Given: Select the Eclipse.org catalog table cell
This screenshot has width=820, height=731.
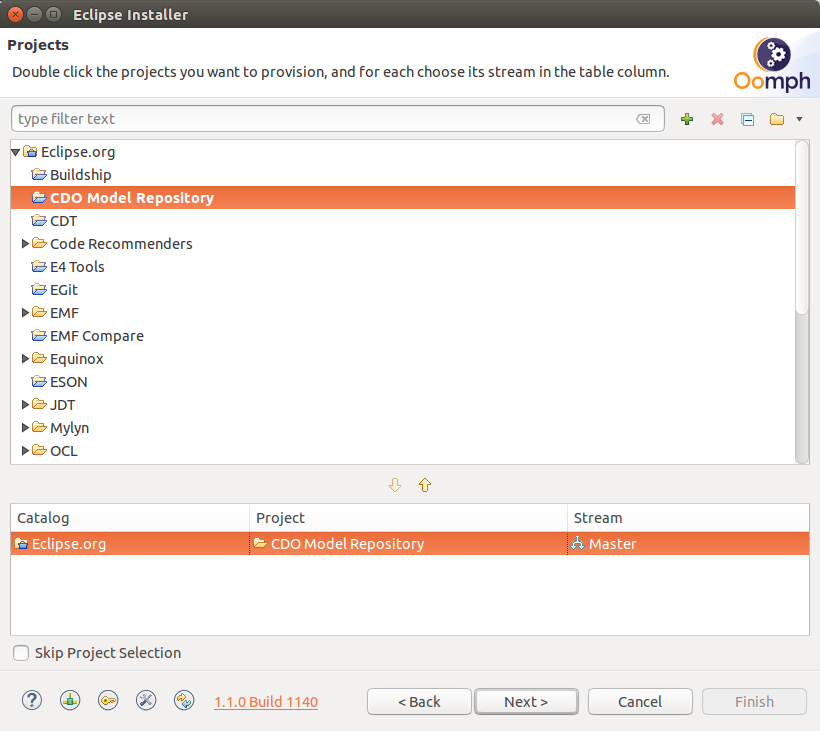Looking at the screenshot, I should point(130,544).
